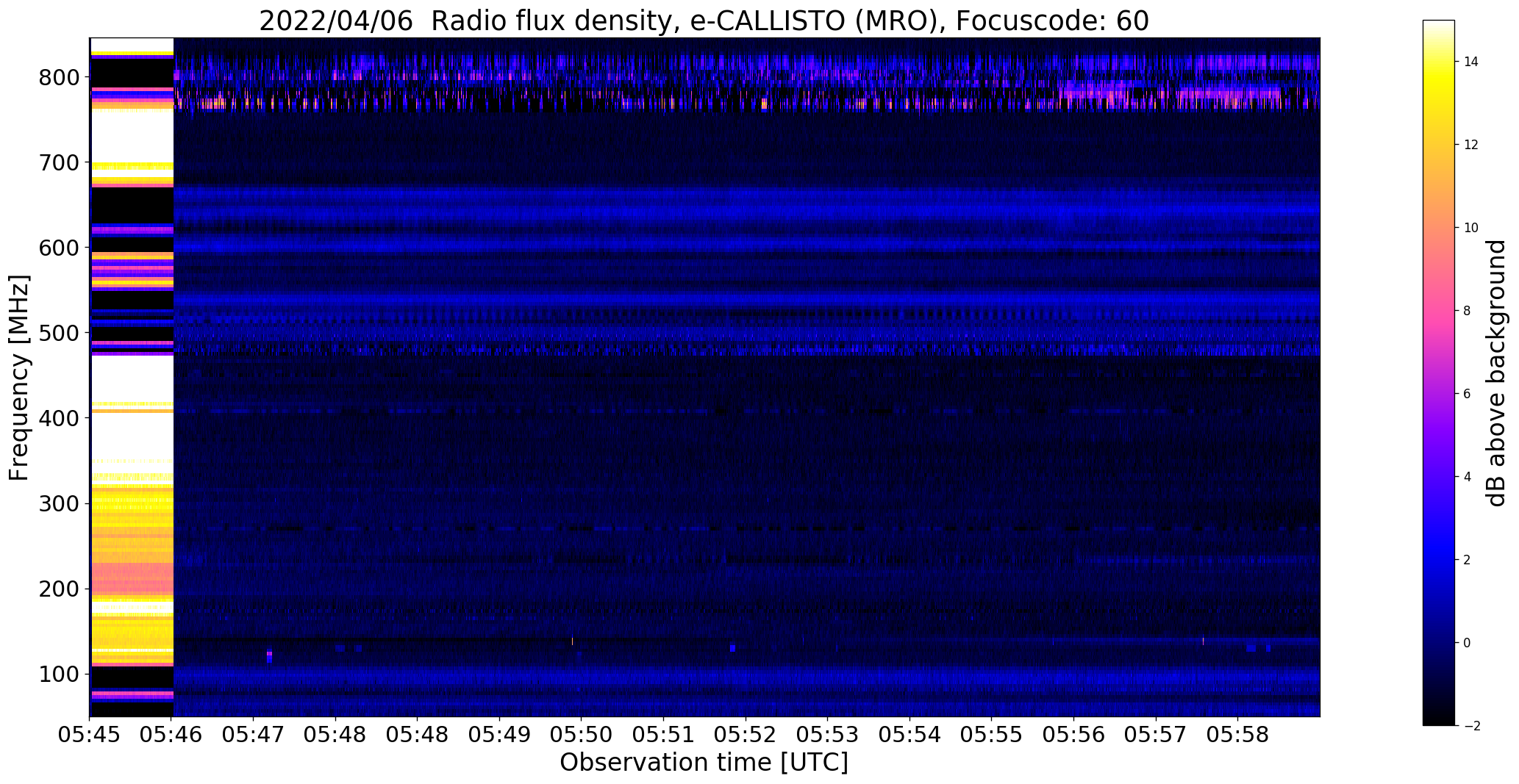
Task: Click the vertical dB color scale bar
Action: click(x=1439, y=373)
